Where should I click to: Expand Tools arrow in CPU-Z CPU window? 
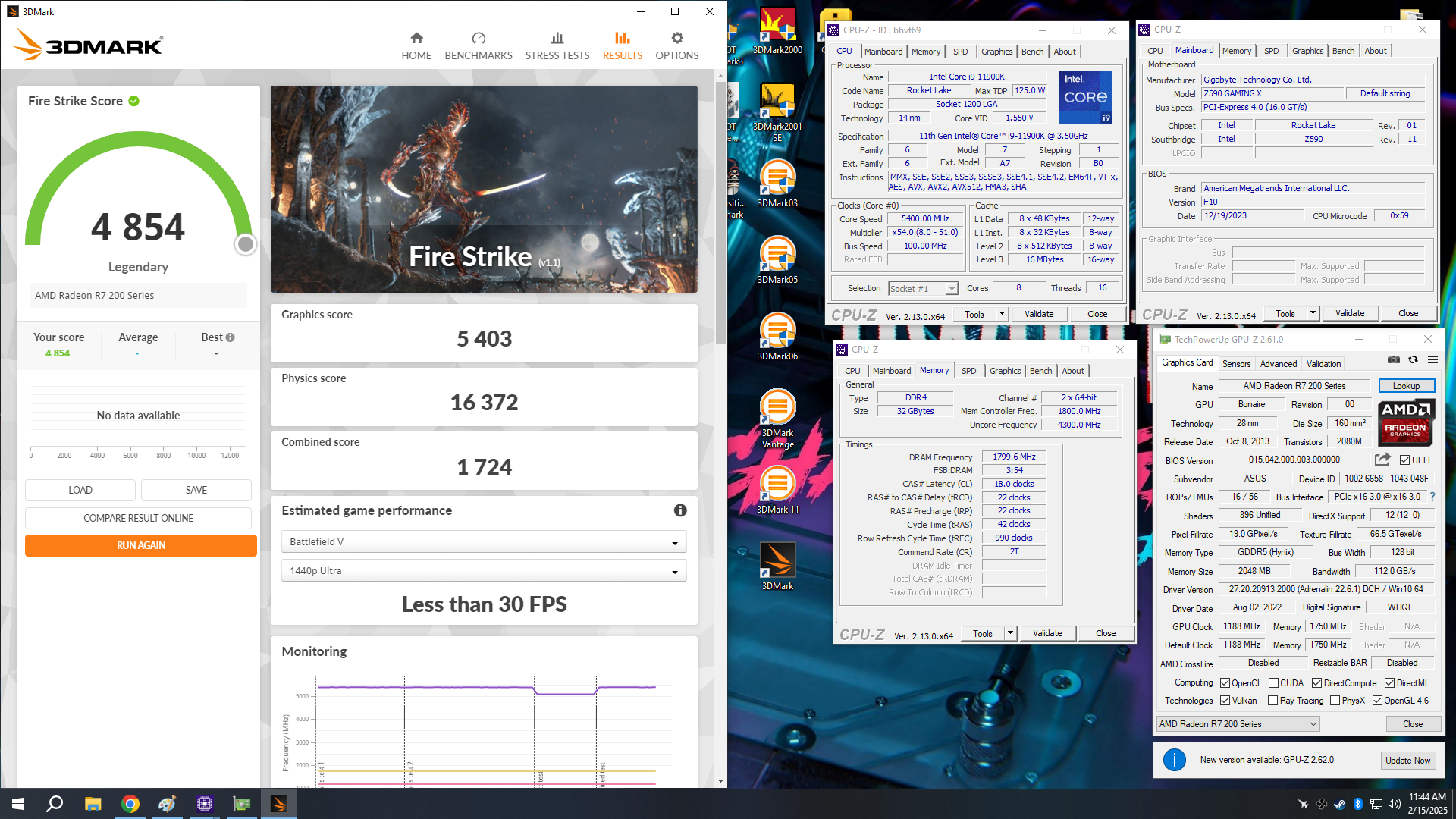pyautogui.click(x=1001, y=314)
